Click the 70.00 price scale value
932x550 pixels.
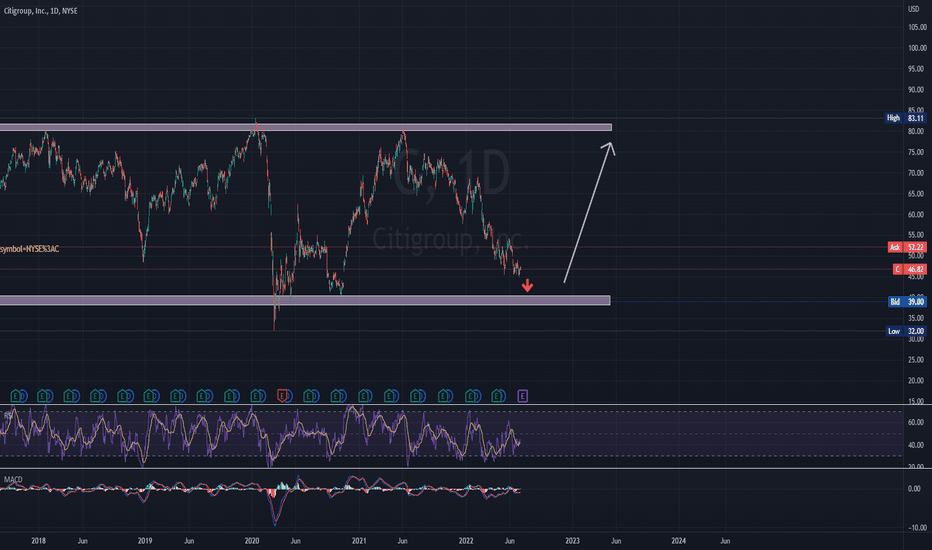click(x=916, y=173)
